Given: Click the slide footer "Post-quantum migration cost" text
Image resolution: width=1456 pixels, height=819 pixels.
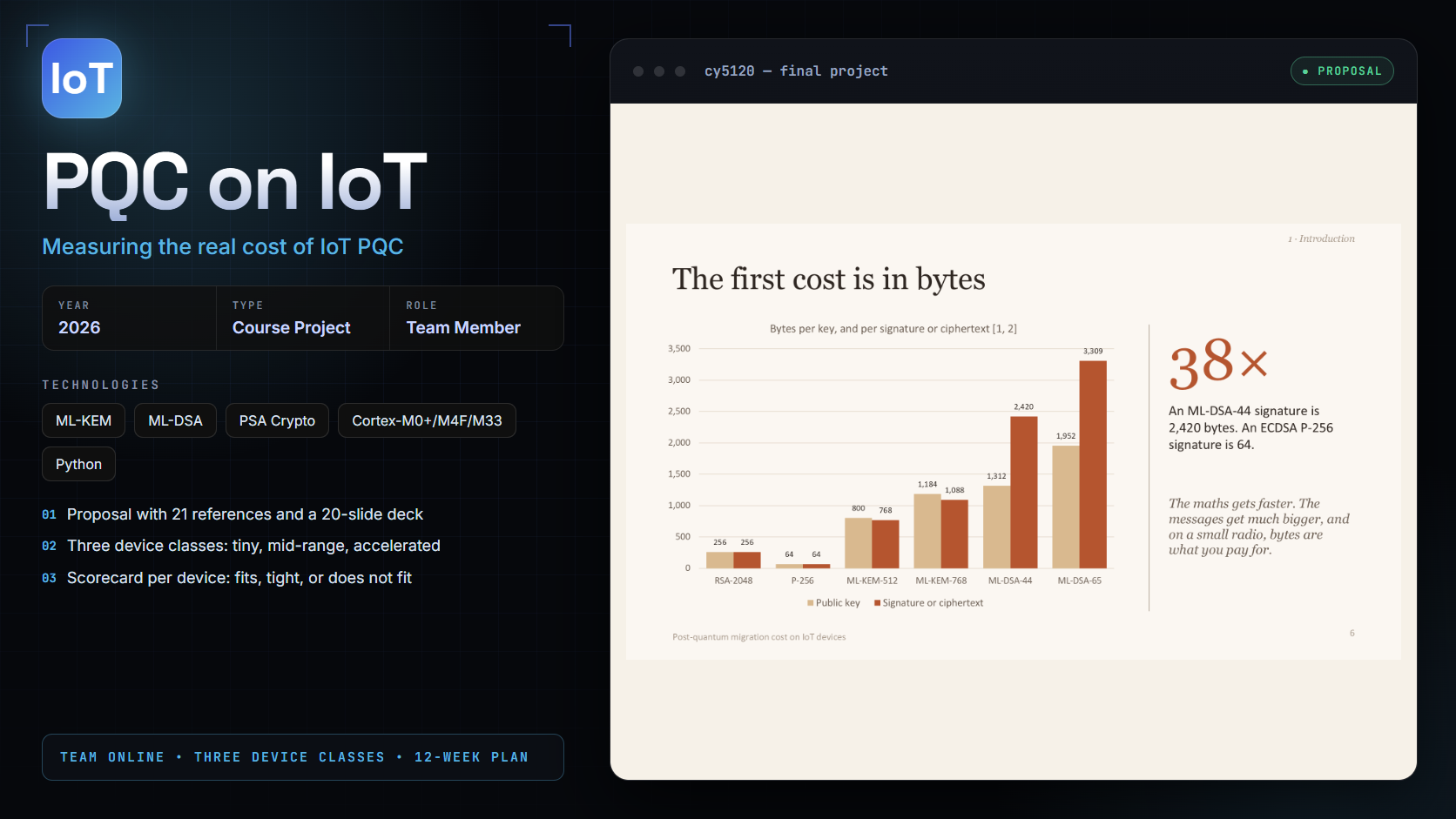Looking at the screenshot, I should pyautogui.click(x=759, y=637).
